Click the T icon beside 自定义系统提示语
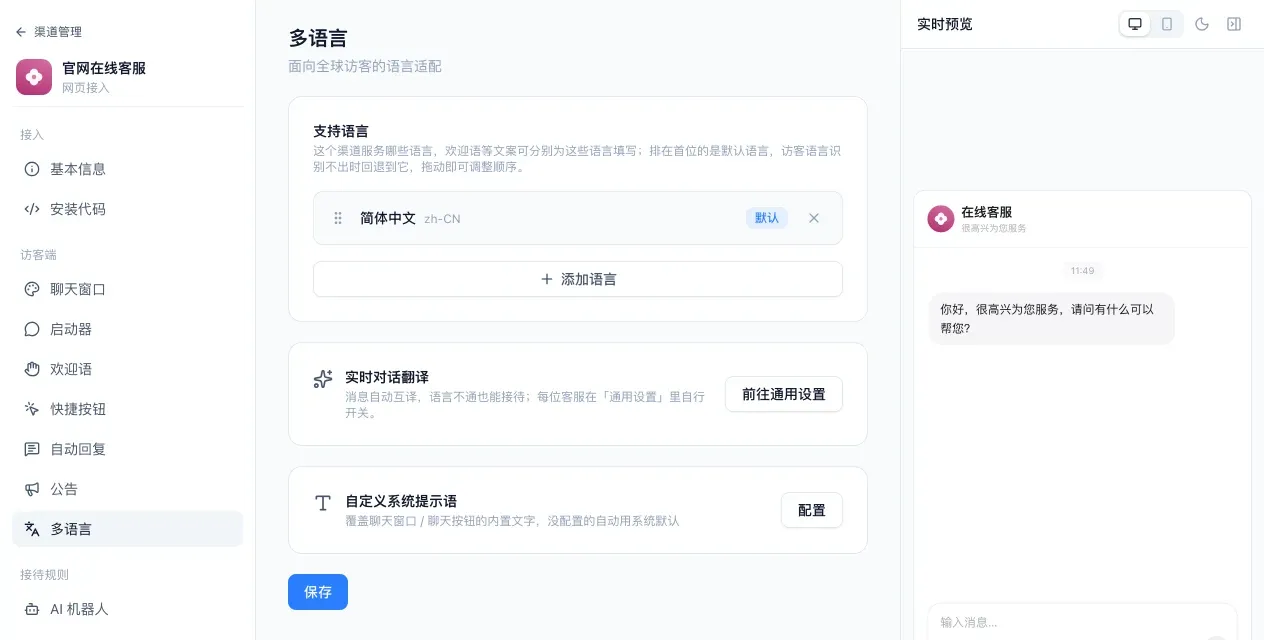The width and height of the screenshot is (1264, 640). [323, 503]
